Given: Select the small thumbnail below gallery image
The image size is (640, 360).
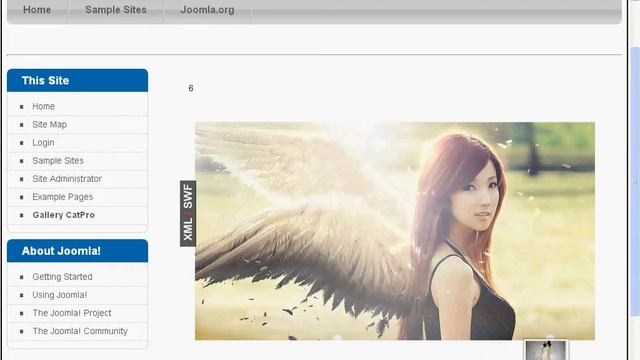Looking at the screenshot, I should click(x=546, y=350).
